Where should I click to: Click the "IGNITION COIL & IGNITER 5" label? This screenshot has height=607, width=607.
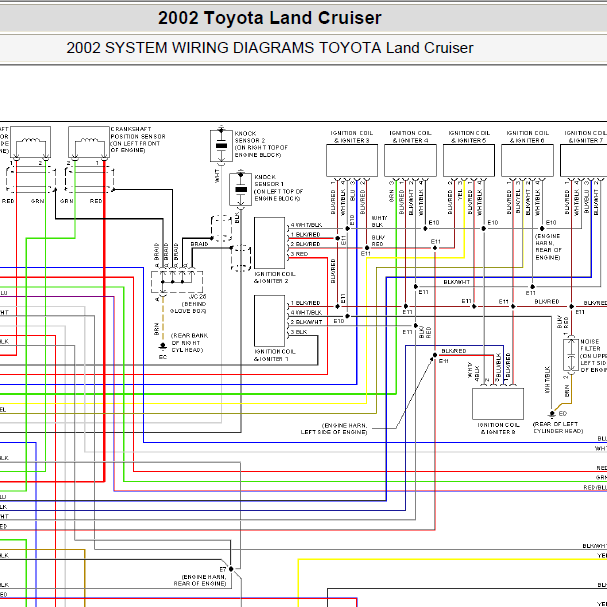[469, 137]
